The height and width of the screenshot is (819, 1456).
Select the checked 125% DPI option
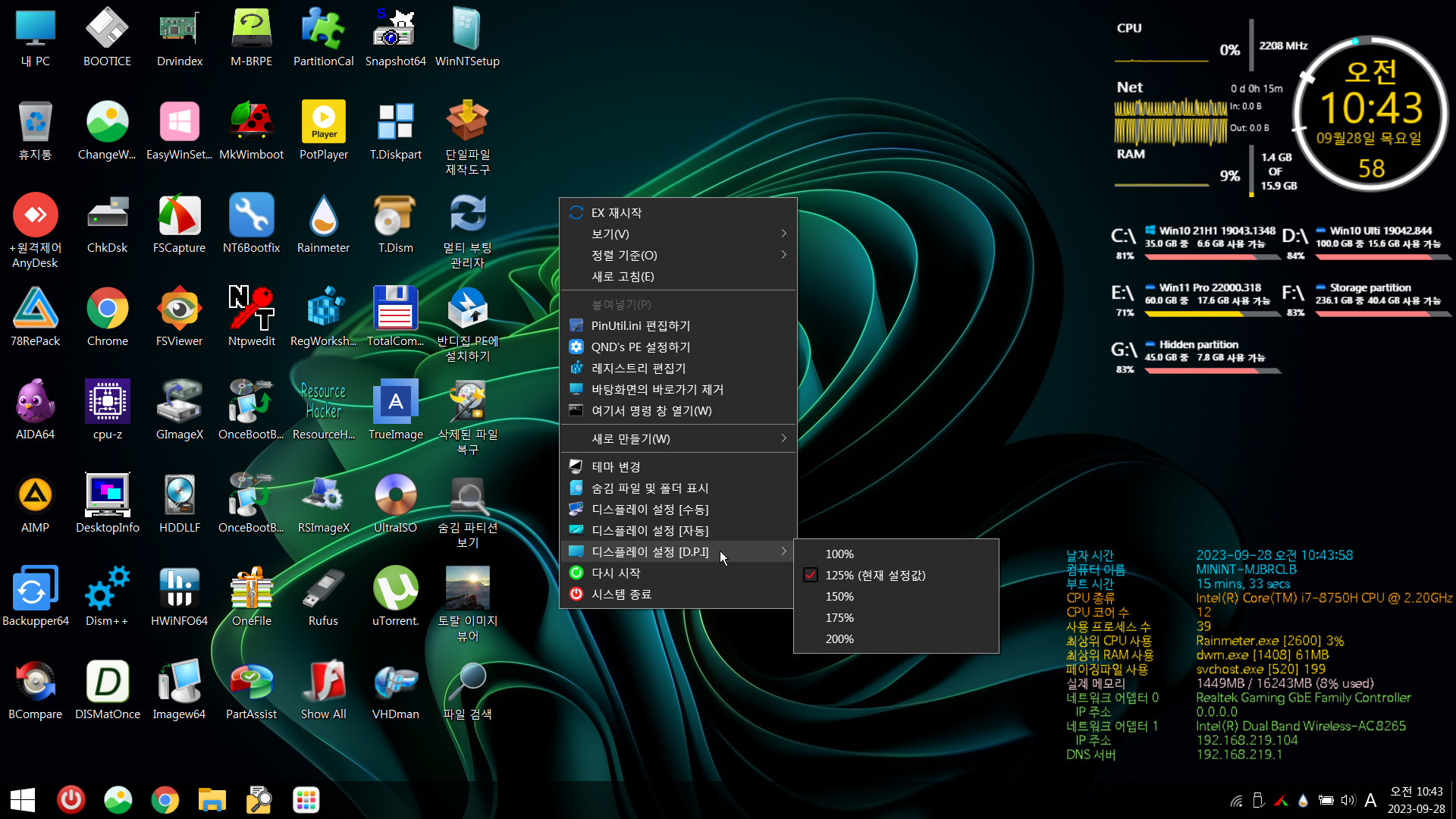(896, 576)
